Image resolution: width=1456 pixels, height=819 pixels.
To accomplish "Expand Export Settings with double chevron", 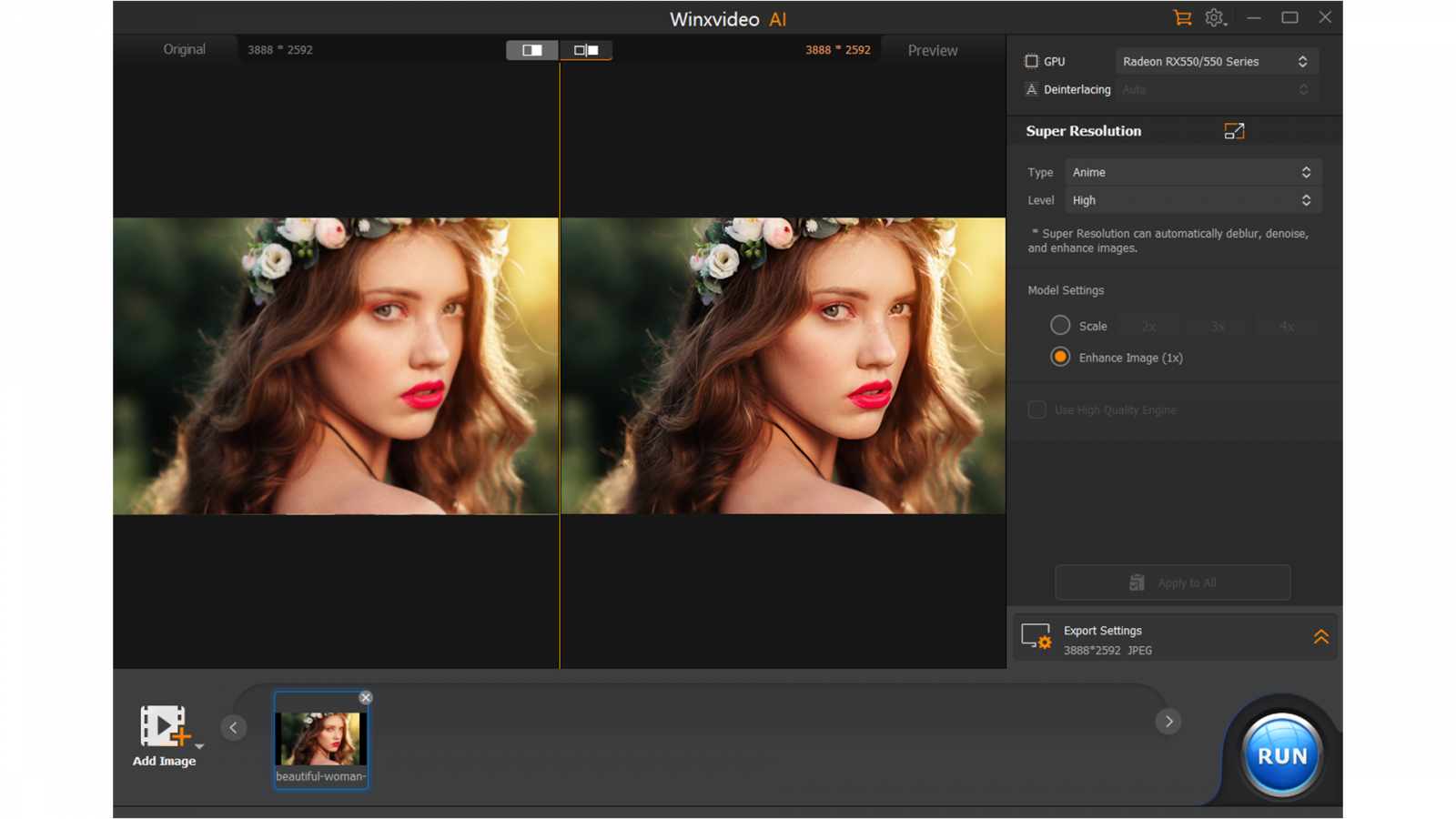I will [x=1320, y=637].
